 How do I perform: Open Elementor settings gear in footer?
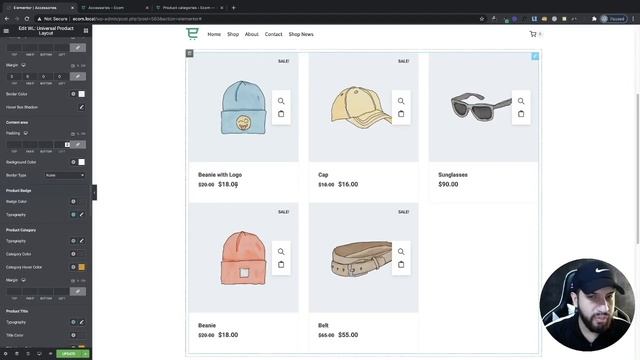pos(5,353)
